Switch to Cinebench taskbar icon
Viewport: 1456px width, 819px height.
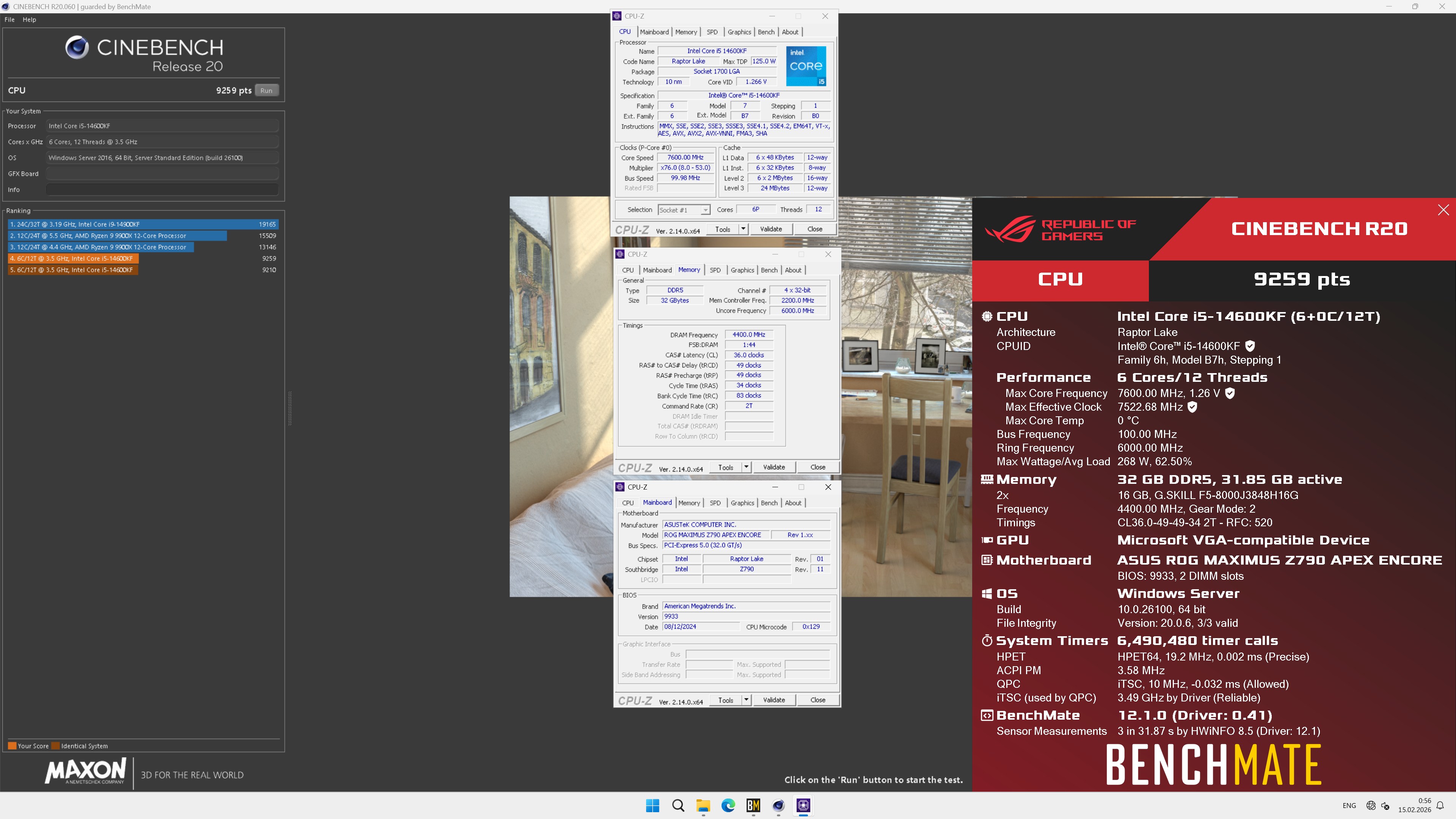(x=778, y=805)
